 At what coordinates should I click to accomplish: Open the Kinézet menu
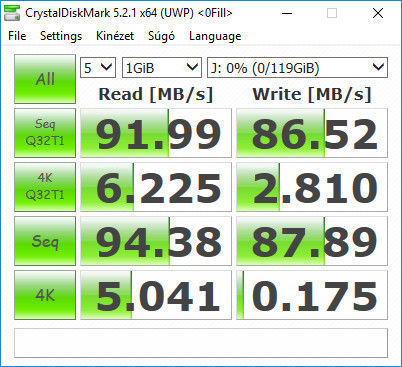tap(115, 36)
